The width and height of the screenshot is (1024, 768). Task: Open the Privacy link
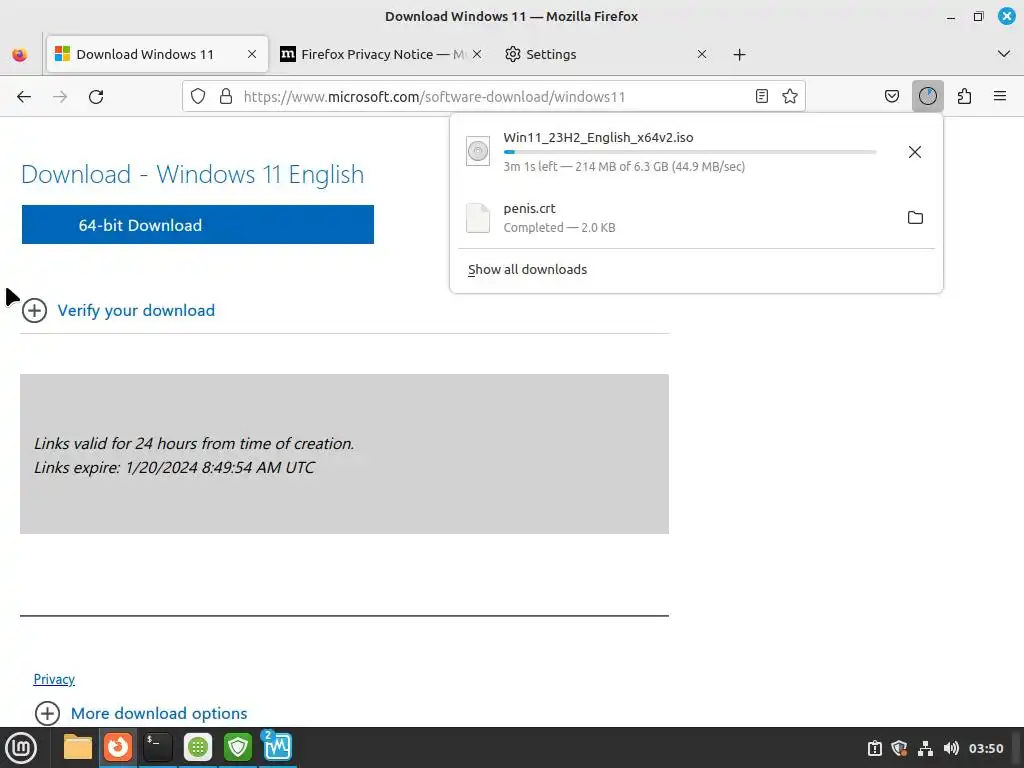click(54, 679)
